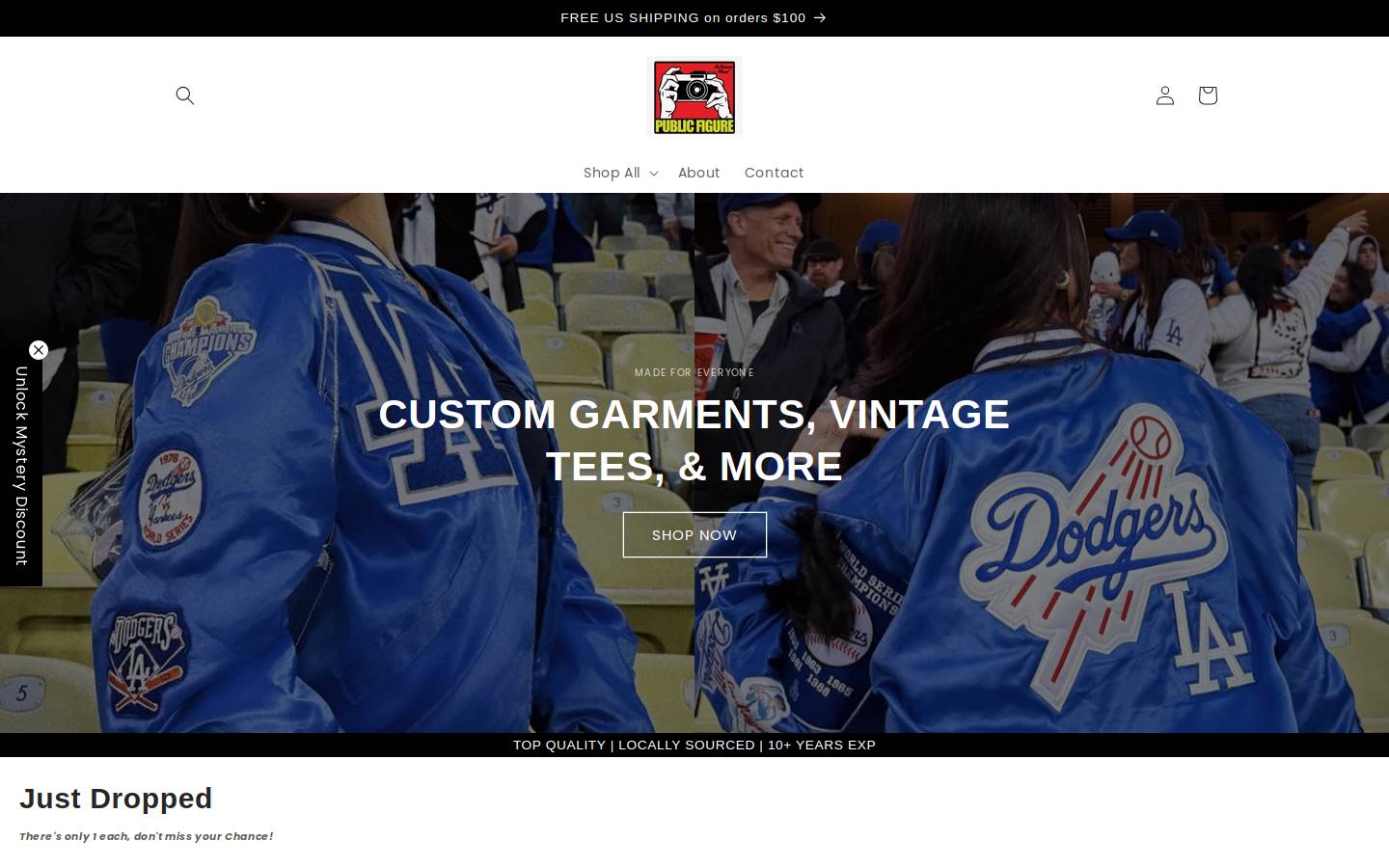Click the SHOP NOW button
The height and width of the screenshot is (868, 1389).
(694, 534)
